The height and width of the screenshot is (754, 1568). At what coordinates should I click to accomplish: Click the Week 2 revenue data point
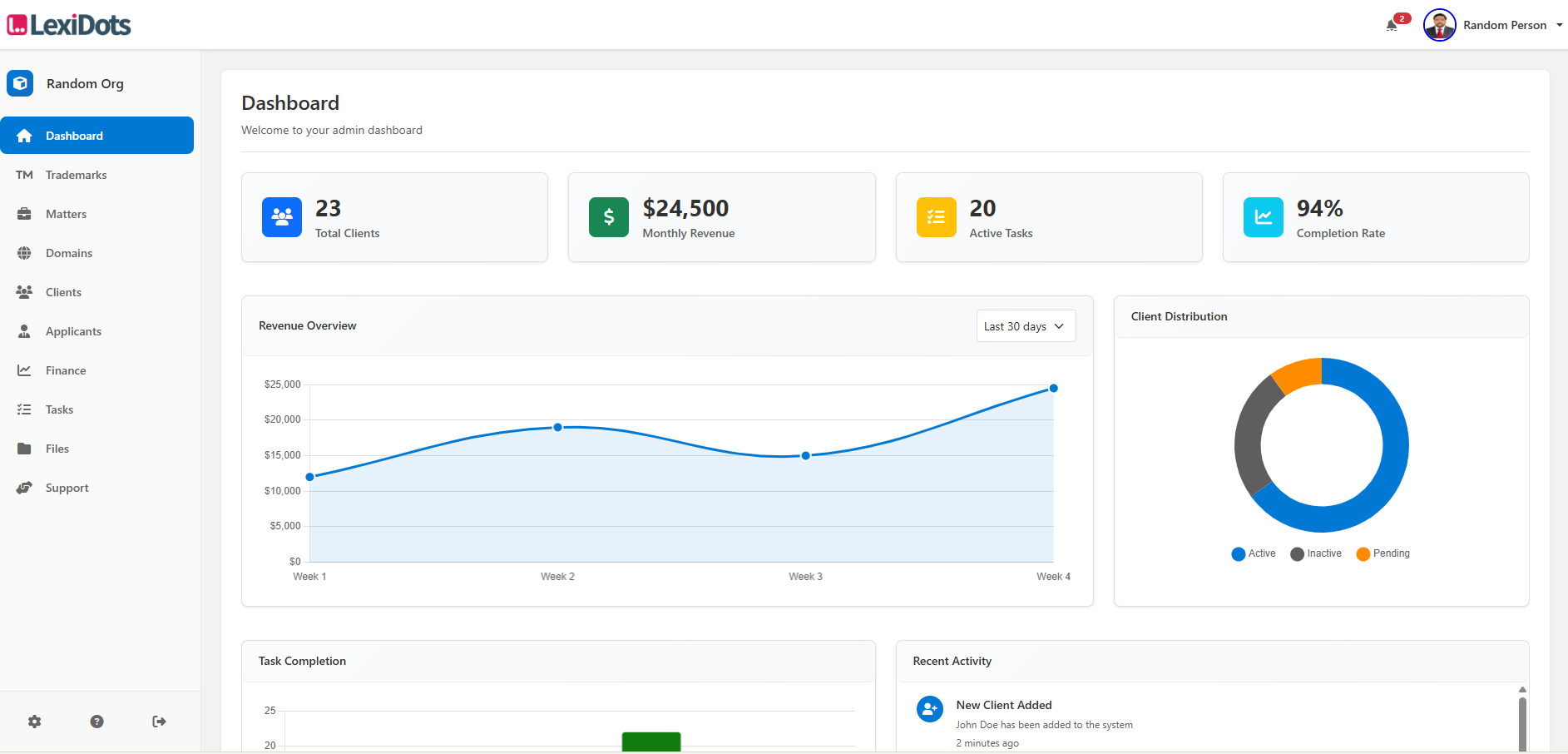(x=558, y=427)
